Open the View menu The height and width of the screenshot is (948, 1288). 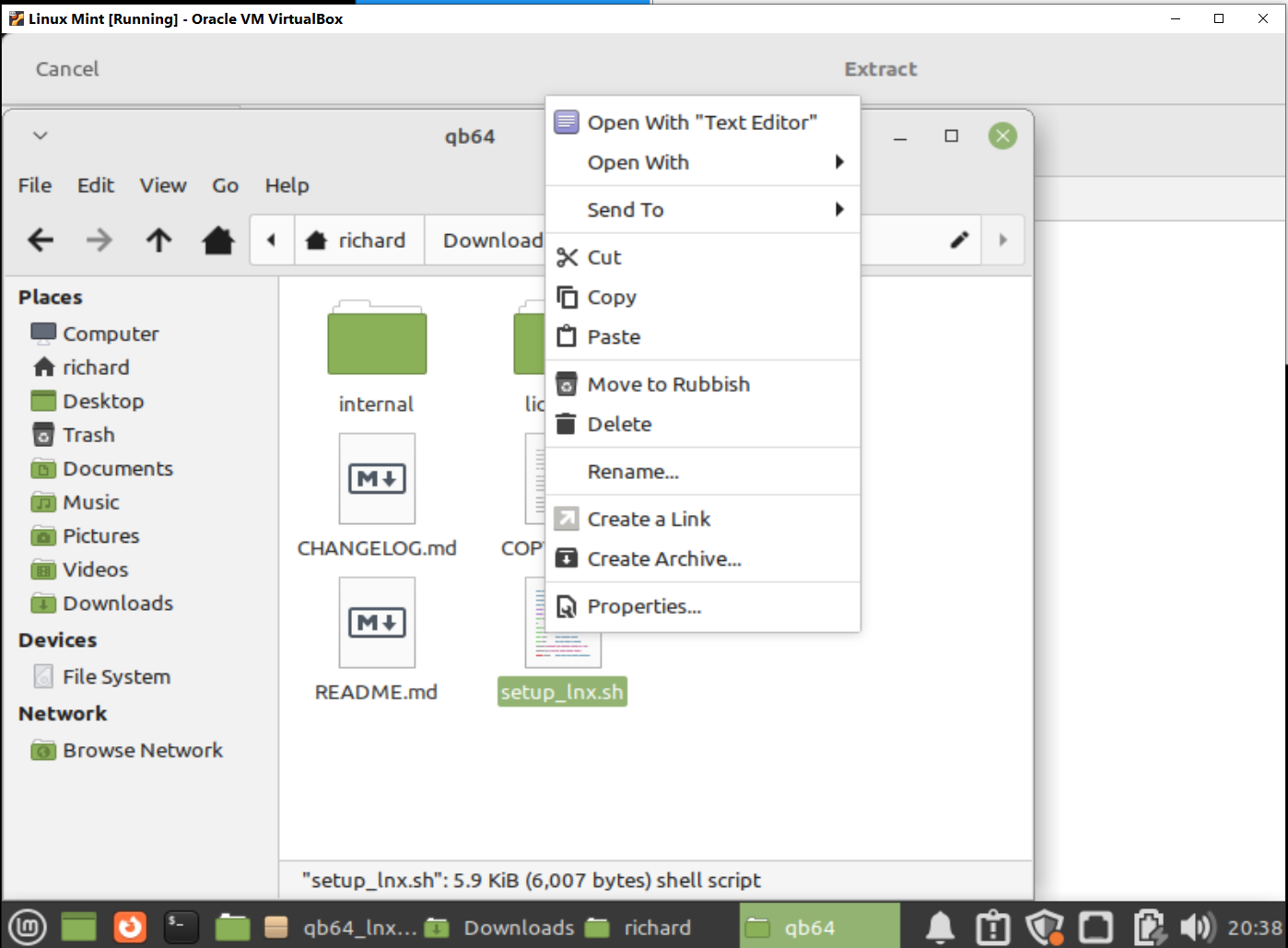(x=163, y=185)
